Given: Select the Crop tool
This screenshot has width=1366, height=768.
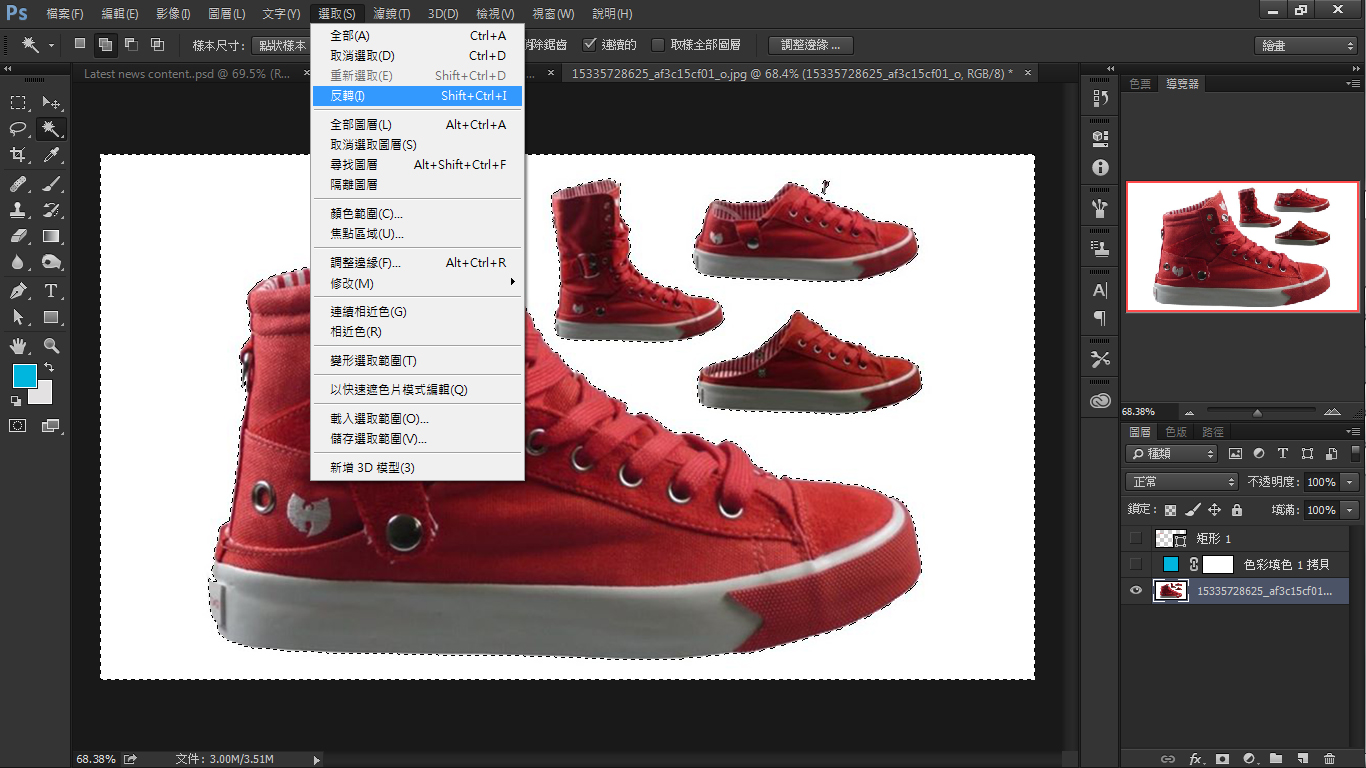Looking at the screenshot, I should pyautogui.click(x=18, y=154).
